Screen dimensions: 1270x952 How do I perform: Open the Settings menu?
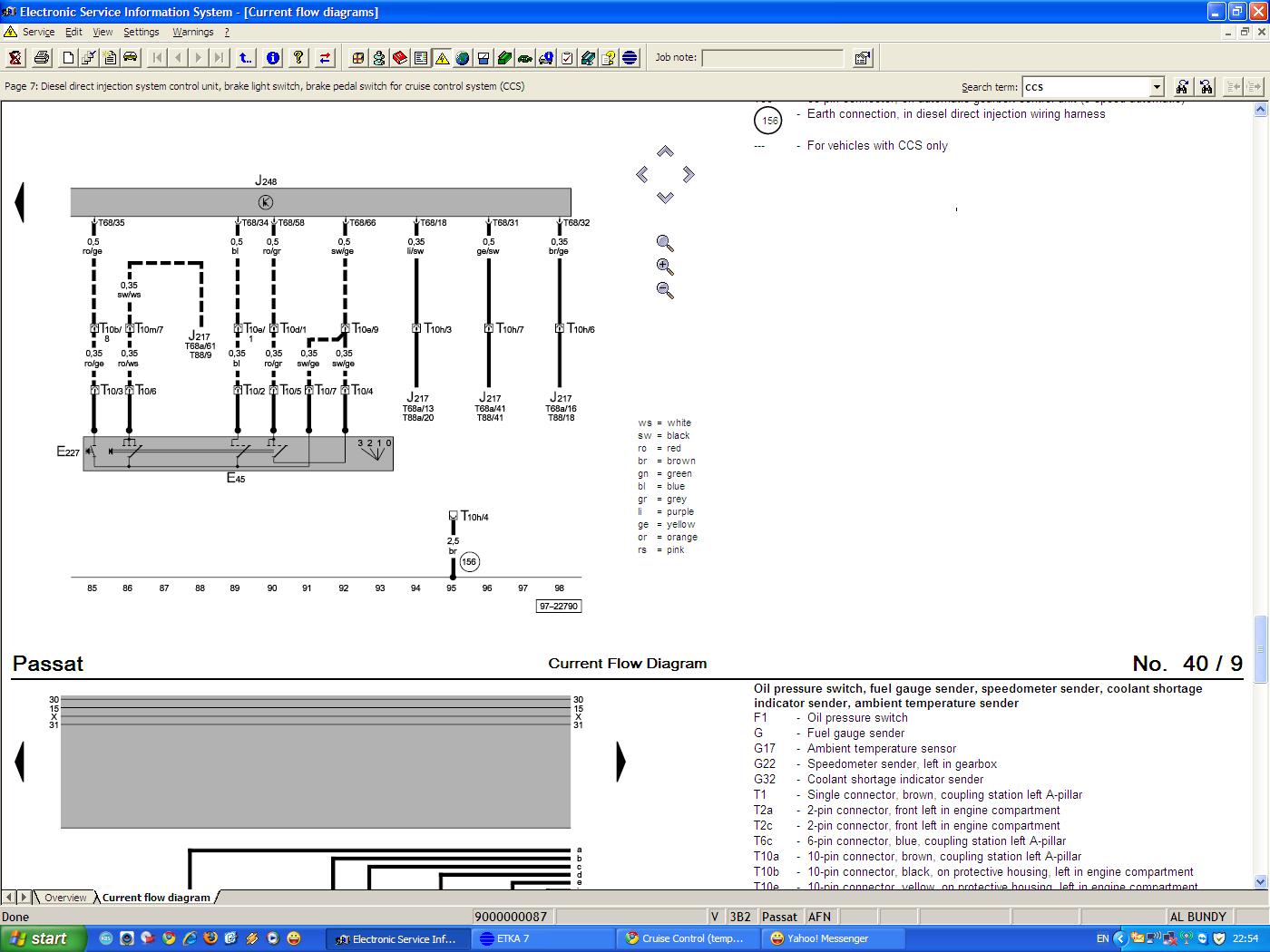pos(141,32)
